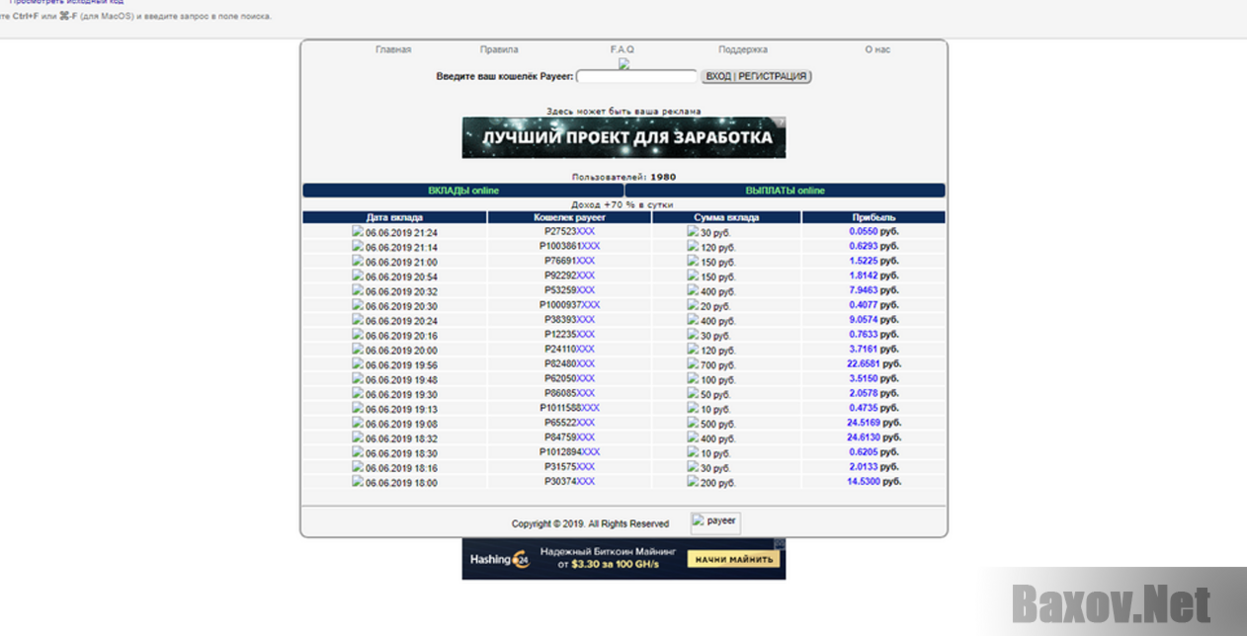
Task: Open the Правила page link
Action: [x=498, y=49]
